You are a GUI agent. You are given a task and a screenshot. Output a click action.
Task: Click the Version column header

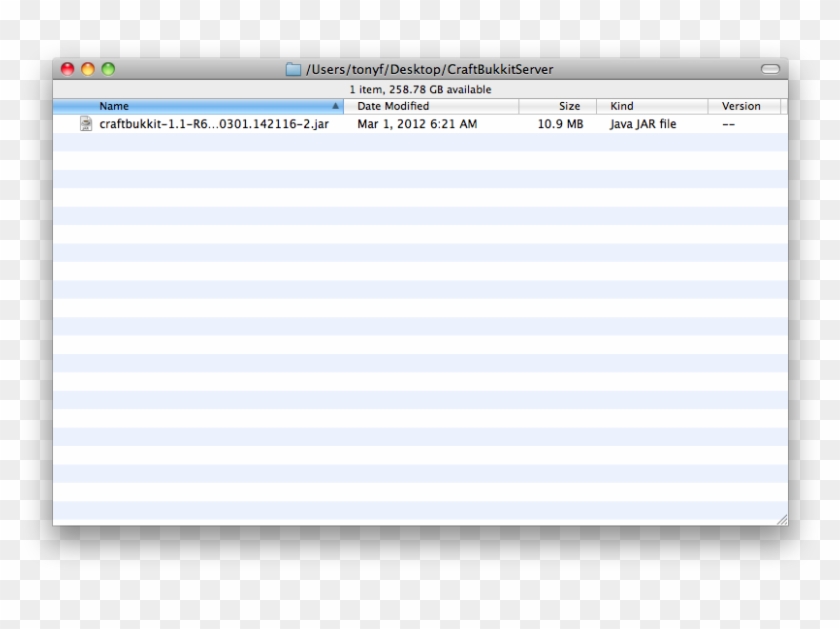pyautogui.click(x=741, y=106)
